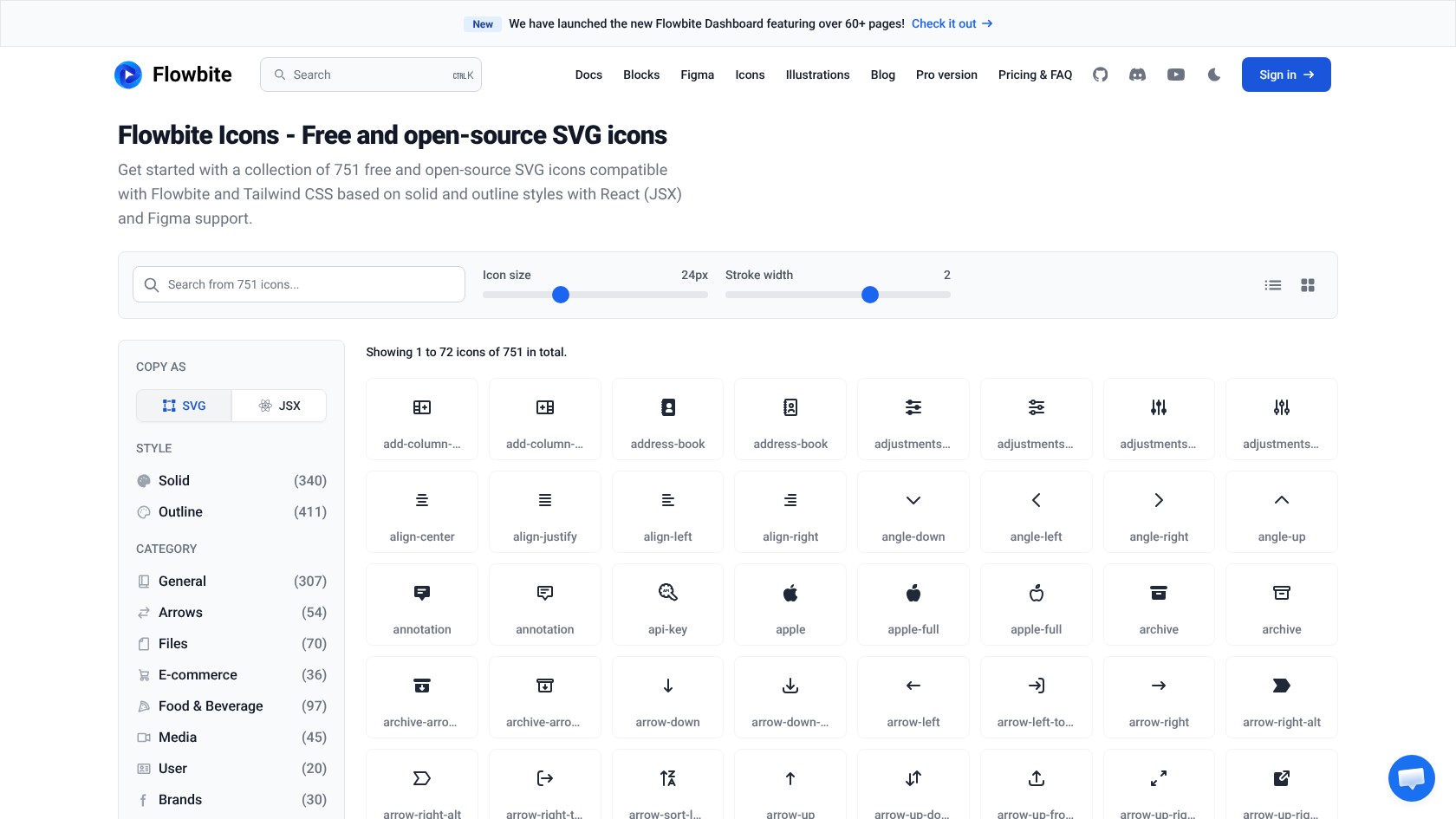Copy the arrow-sort-letters icon
The width and height of the screenshot is (1456, 819).
coord(667,784)
